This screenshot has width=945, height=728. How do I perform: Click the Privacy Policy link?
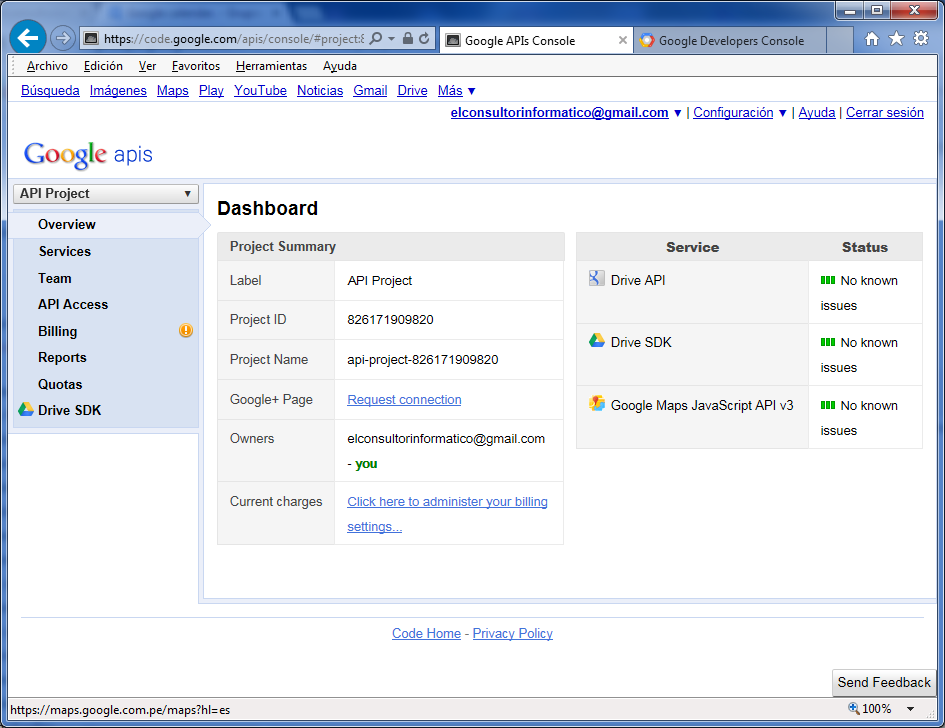pyautogui.click(x=512, y=633)
